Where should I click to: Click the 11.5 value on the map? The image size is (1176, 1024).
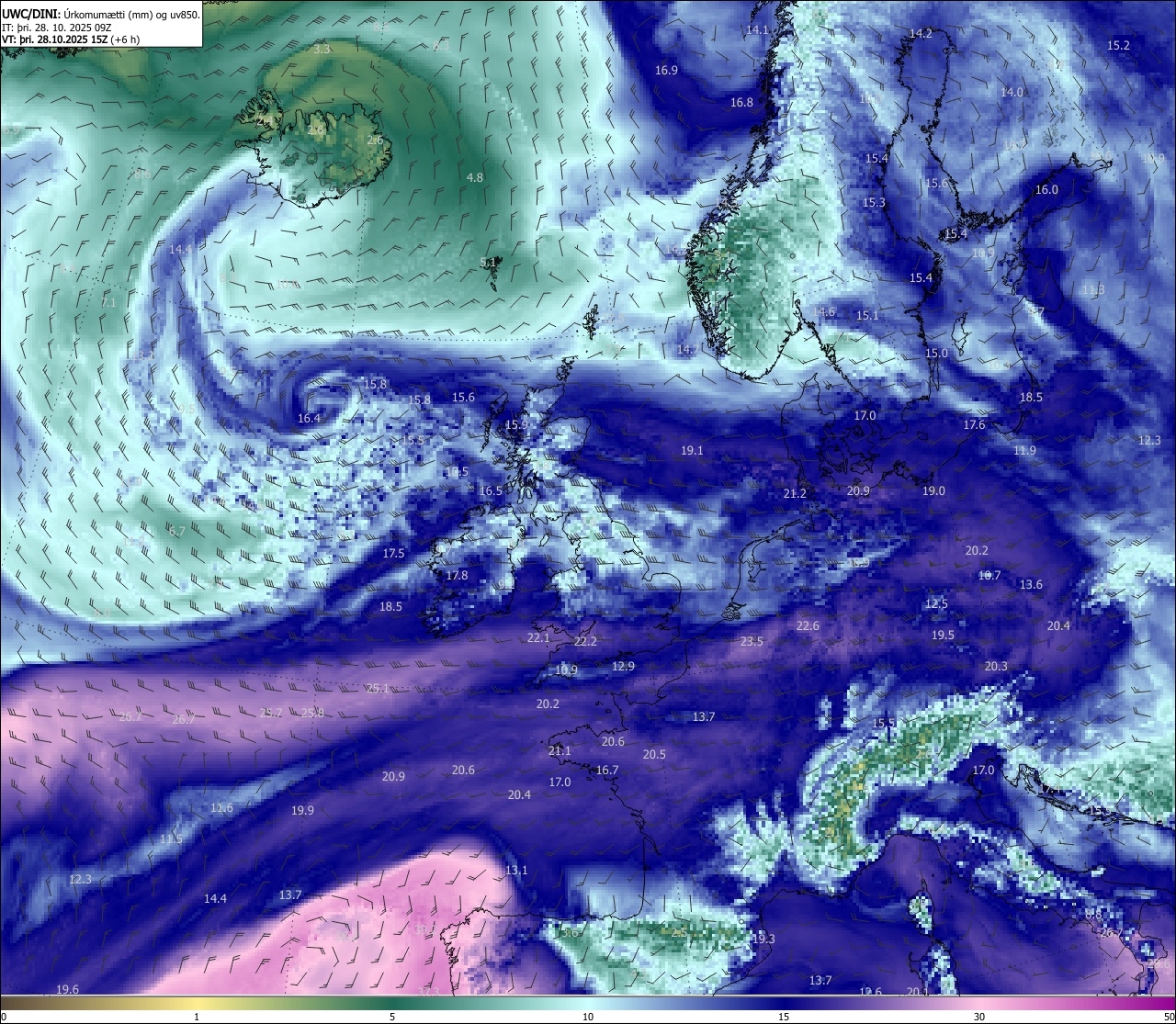(x=171, y=839)
